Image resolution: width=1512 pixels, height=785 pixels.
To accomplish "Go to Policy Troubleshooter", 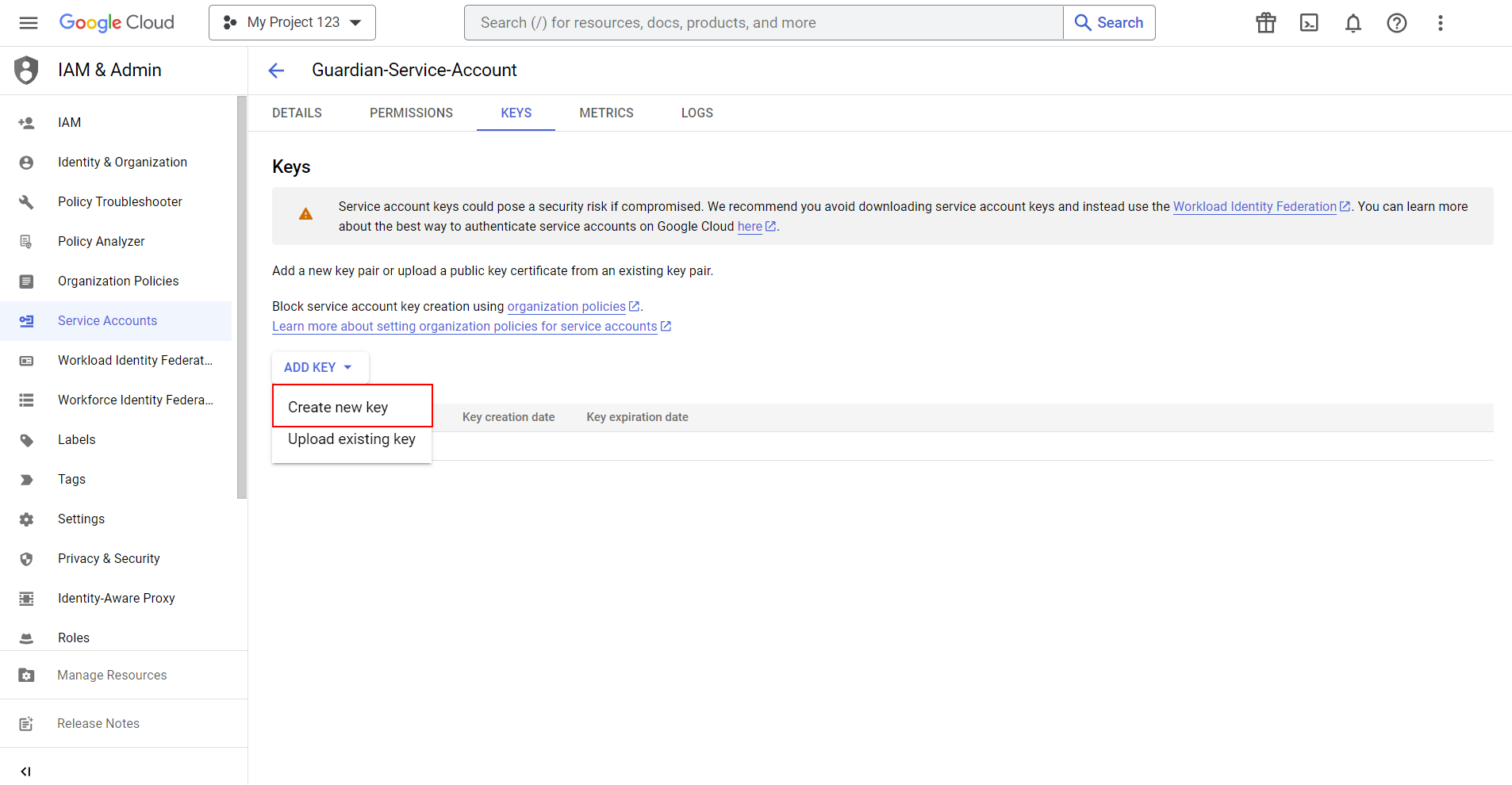I will tap(116, 202).
